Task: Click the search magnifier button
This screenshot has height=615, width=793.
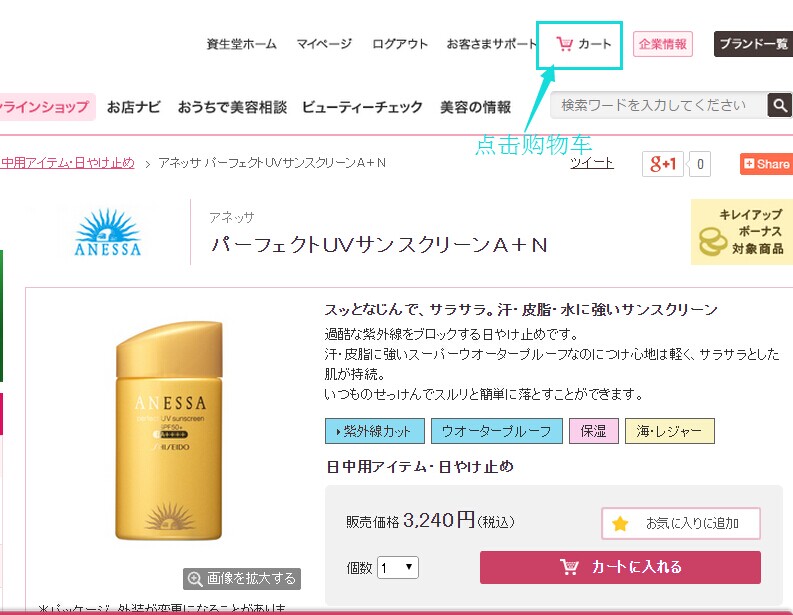Action: 779,105
